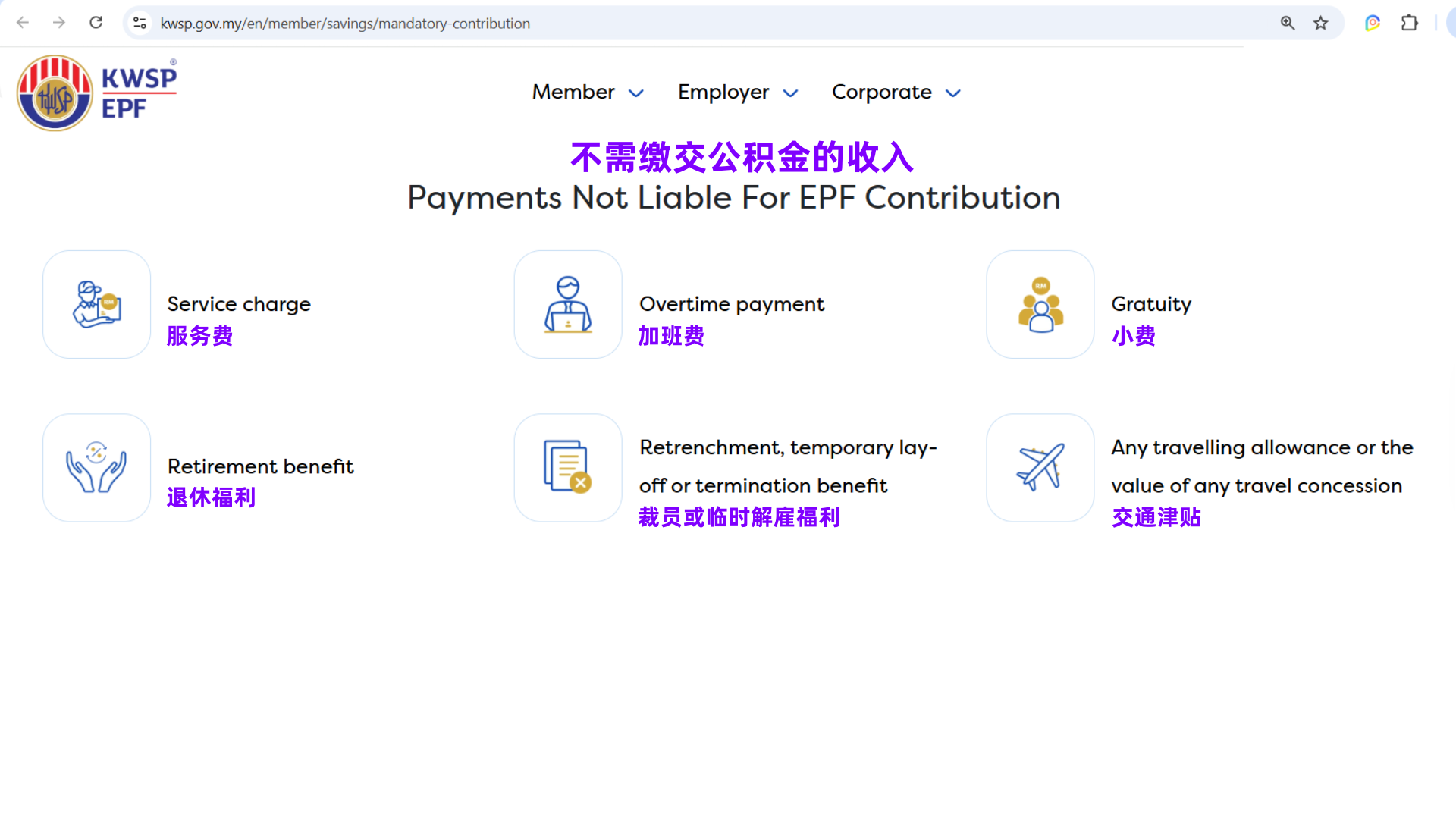Expand the Employer menu chevron
1456x819 pixels.
pyautogui.click(x=791, y=93)
